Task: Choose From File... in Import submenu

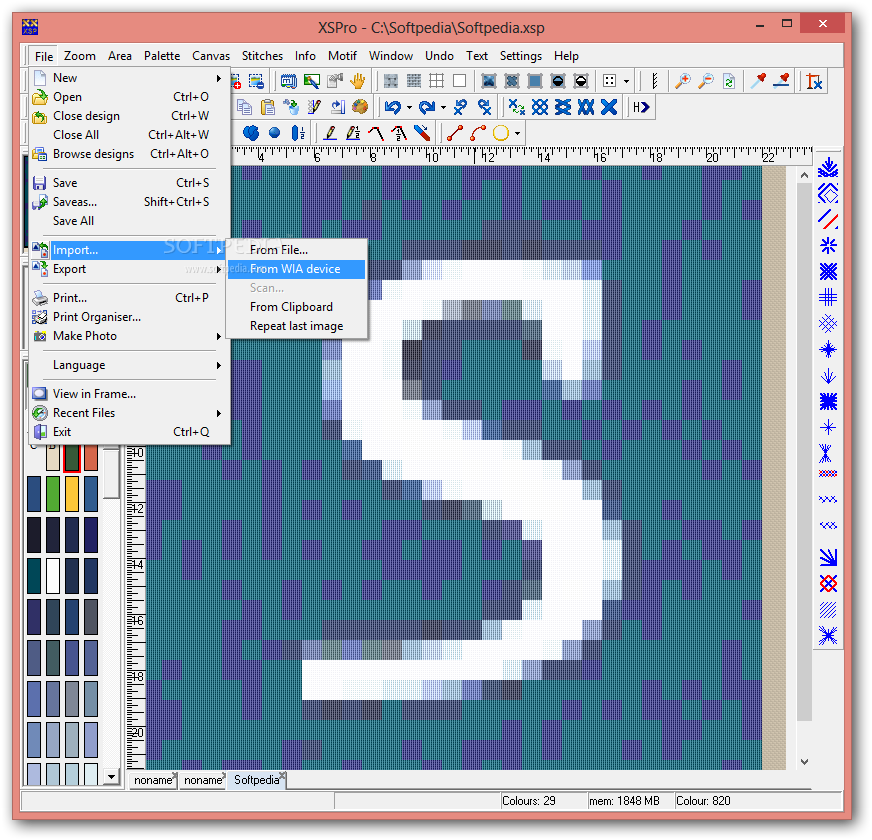Action: tap(296, 250)
